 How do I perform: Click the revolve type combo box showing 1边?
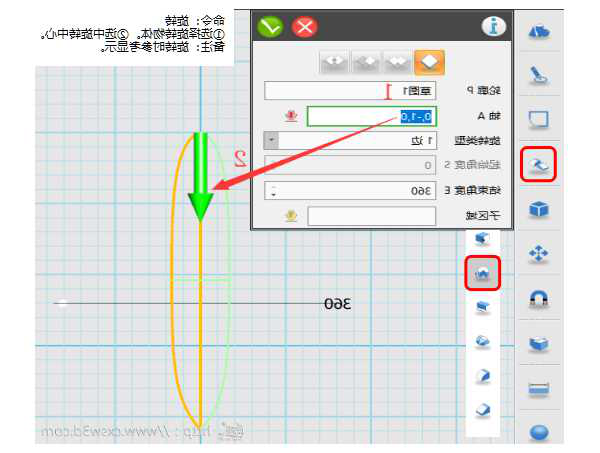click(x=350, y=141)
